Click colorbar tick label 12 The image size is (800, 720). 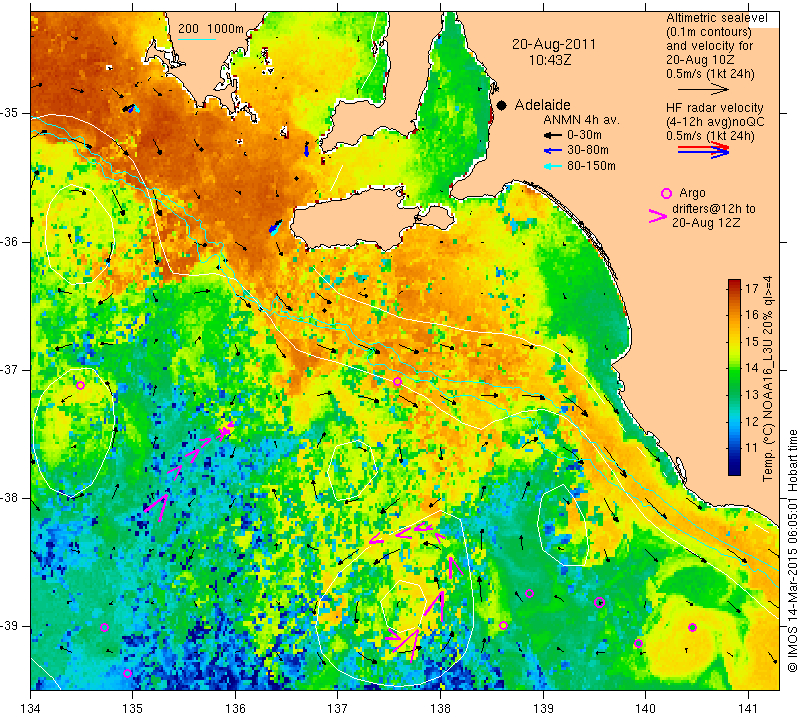click(752, 421)
